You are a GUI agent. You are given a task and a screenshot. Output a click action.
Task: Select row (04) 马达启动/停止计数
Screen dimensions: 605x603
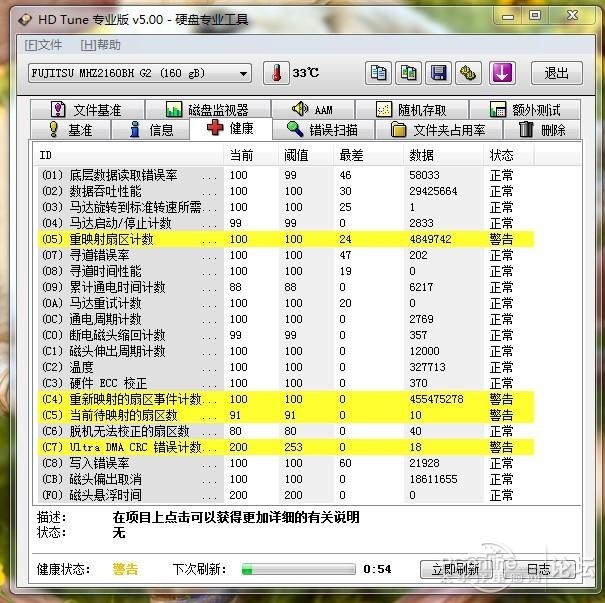pyautogui.click(x=286, y=223)
